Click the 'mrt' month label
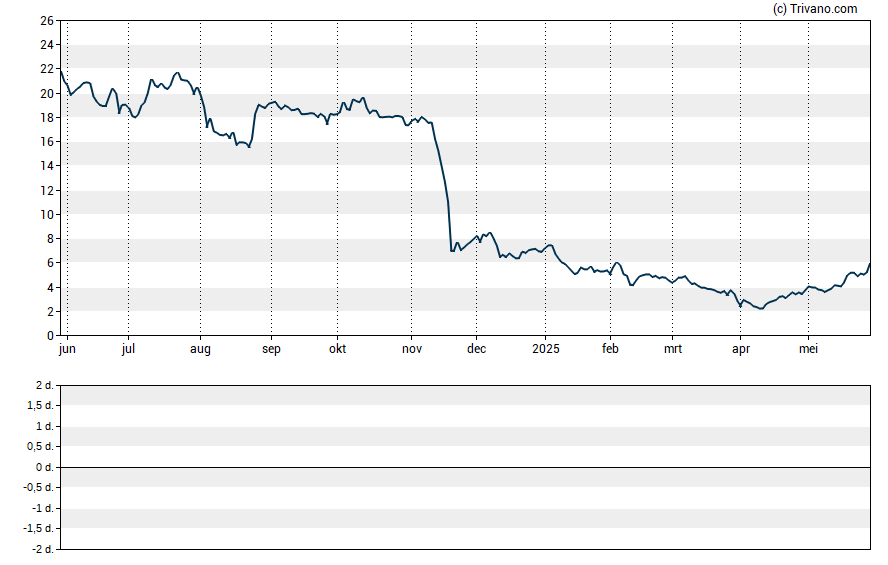The image size is (888, 565). (673, 349)
